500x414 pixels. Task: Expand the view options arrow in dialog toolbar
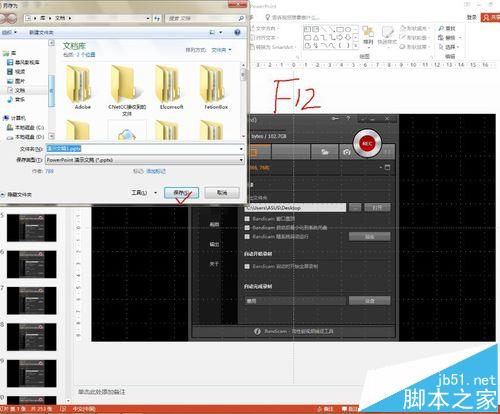221,32
